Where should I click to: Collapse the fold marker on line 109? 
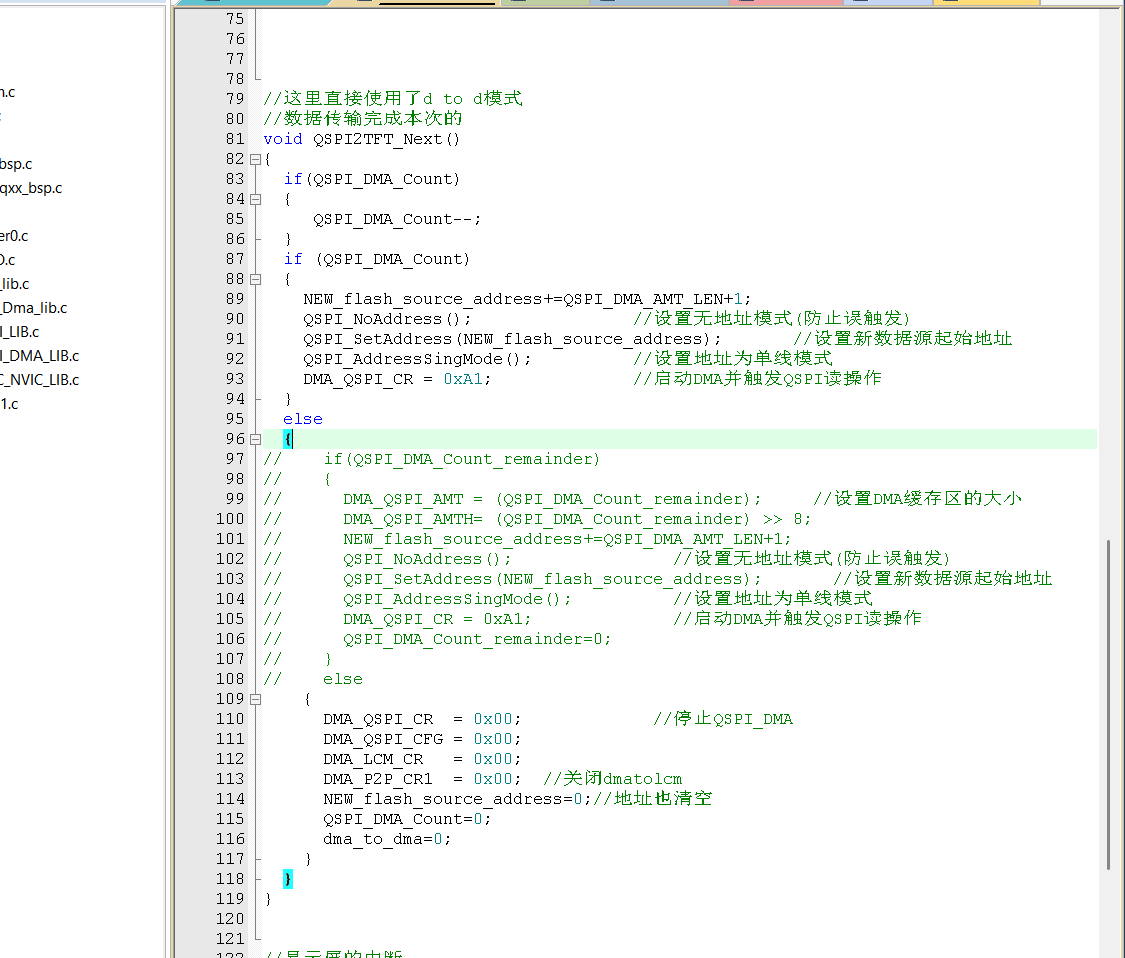[255, 699]
